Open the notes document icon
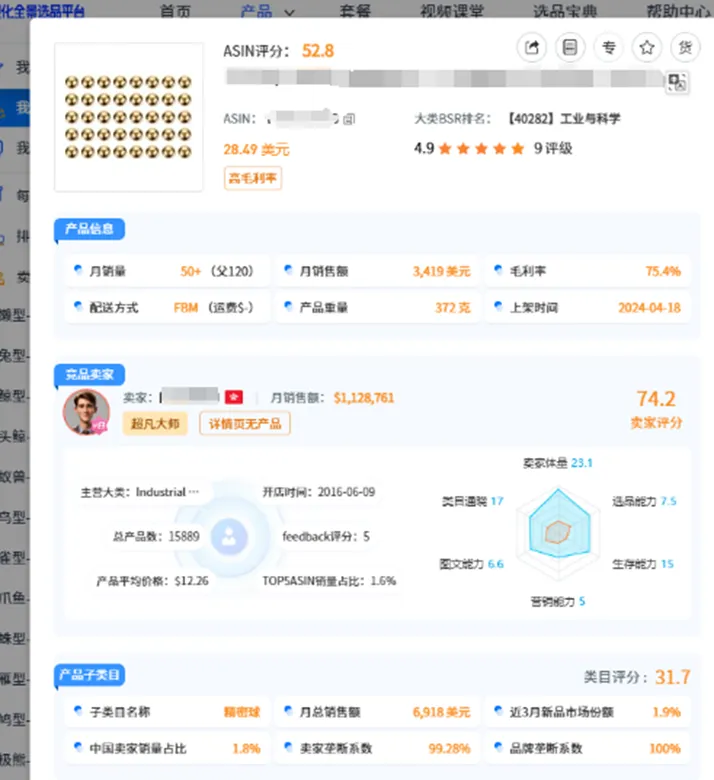 570,48
